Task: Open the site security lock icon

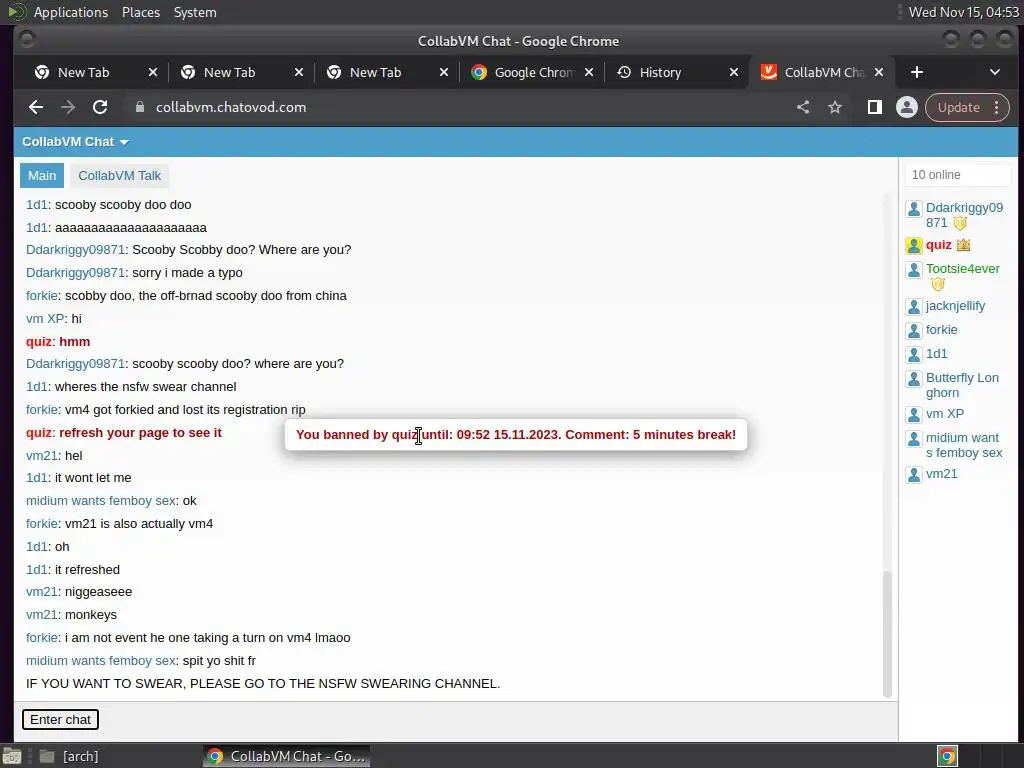Action: (x=140, y=107)
